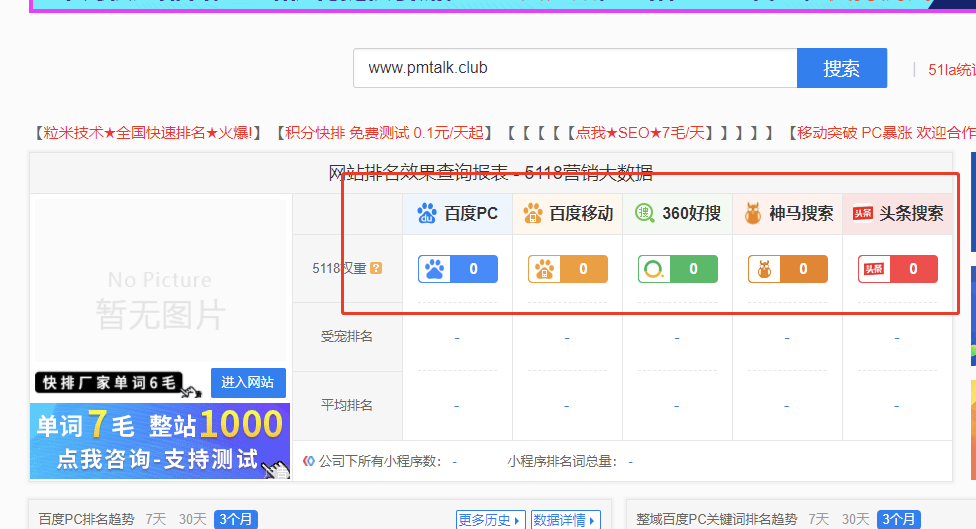The height and width of the screenshot is (529, 976).
Task: Click the 粒米技术全国快速排名 ad link
Action: tap(147, 133)
